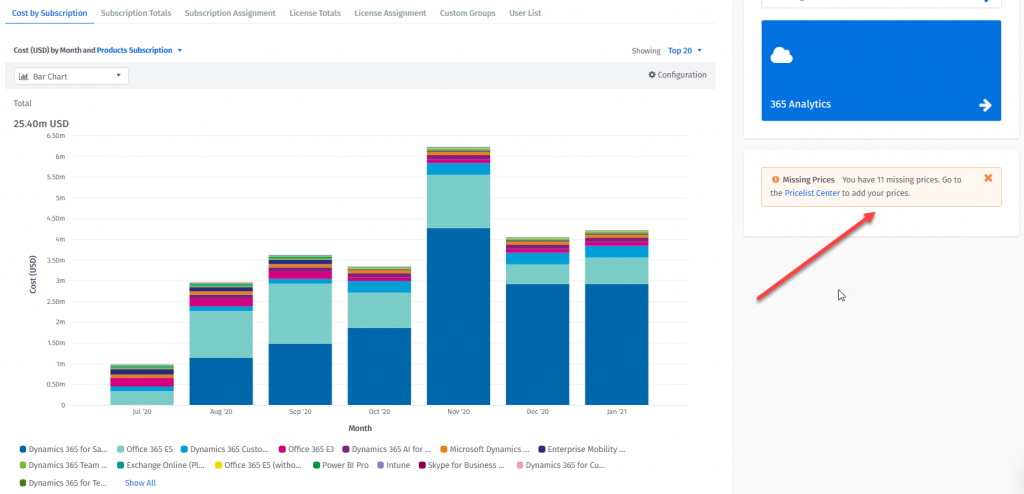Click the cloud icon on 365 Analytics tile
Image resolution: width=1024 pixels, height=494 pixels.
point(781,57)
